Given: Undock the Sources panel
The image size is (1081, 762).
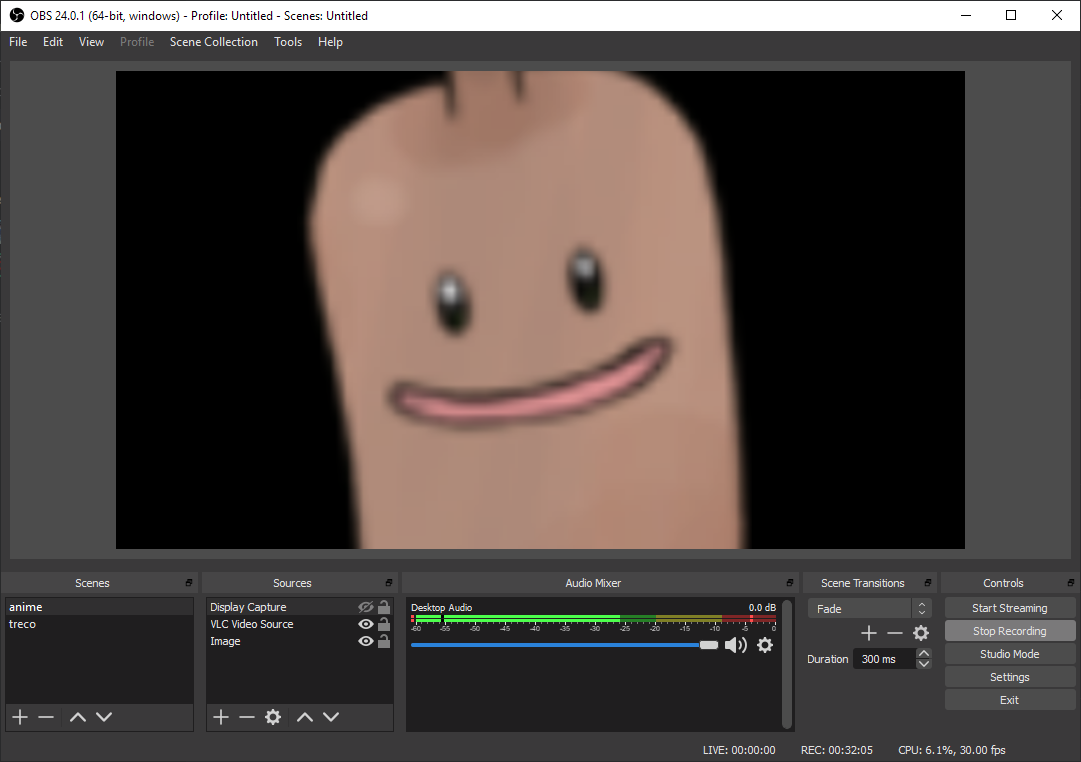Looking at the screenshot, I should coord(389,583).
